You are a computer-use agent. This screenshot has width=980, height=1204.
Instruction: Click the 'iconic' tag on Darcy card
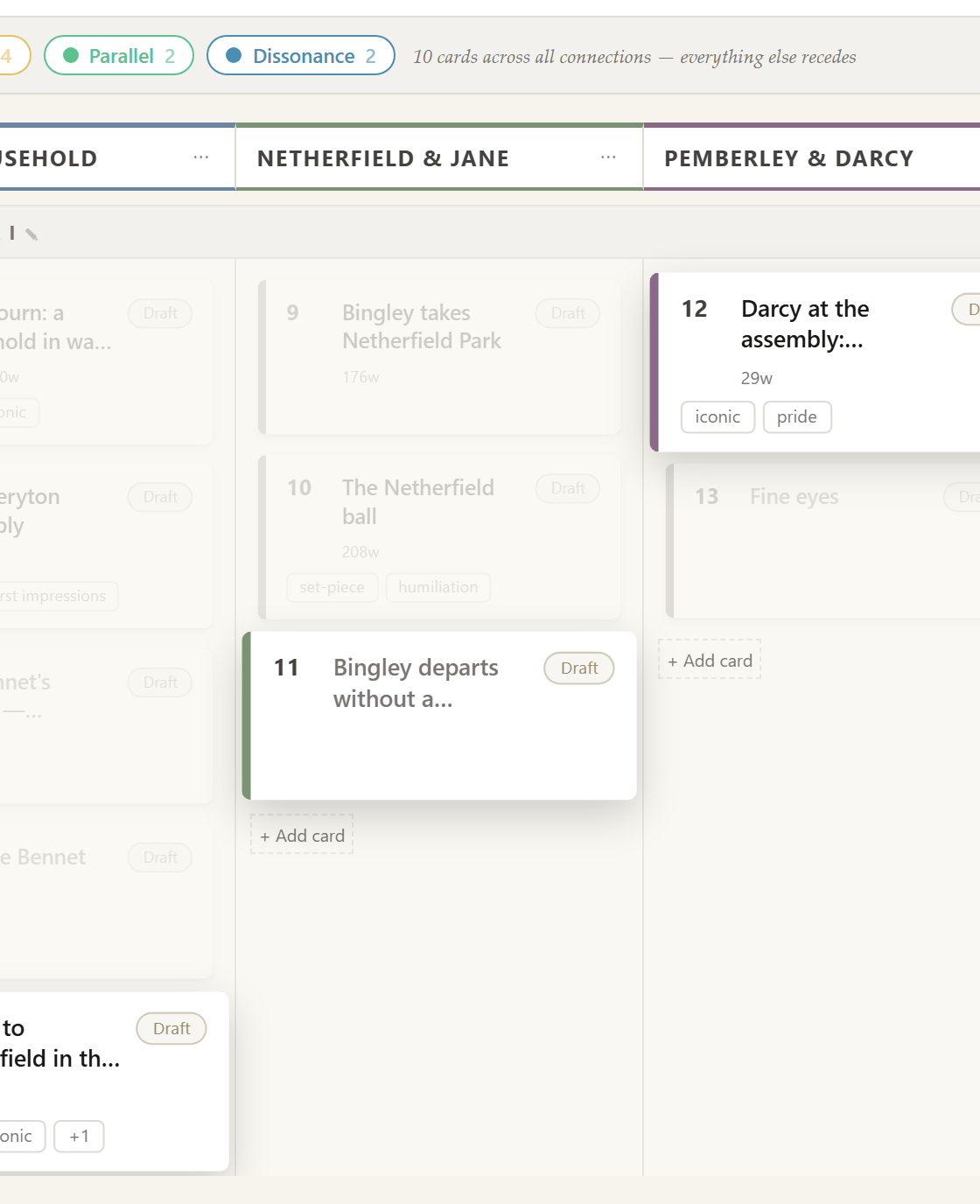tap(717, 416)
